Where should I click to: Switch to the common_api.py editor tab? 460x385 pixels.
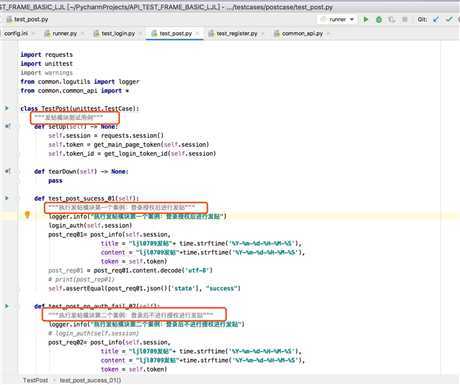(302, 33)
